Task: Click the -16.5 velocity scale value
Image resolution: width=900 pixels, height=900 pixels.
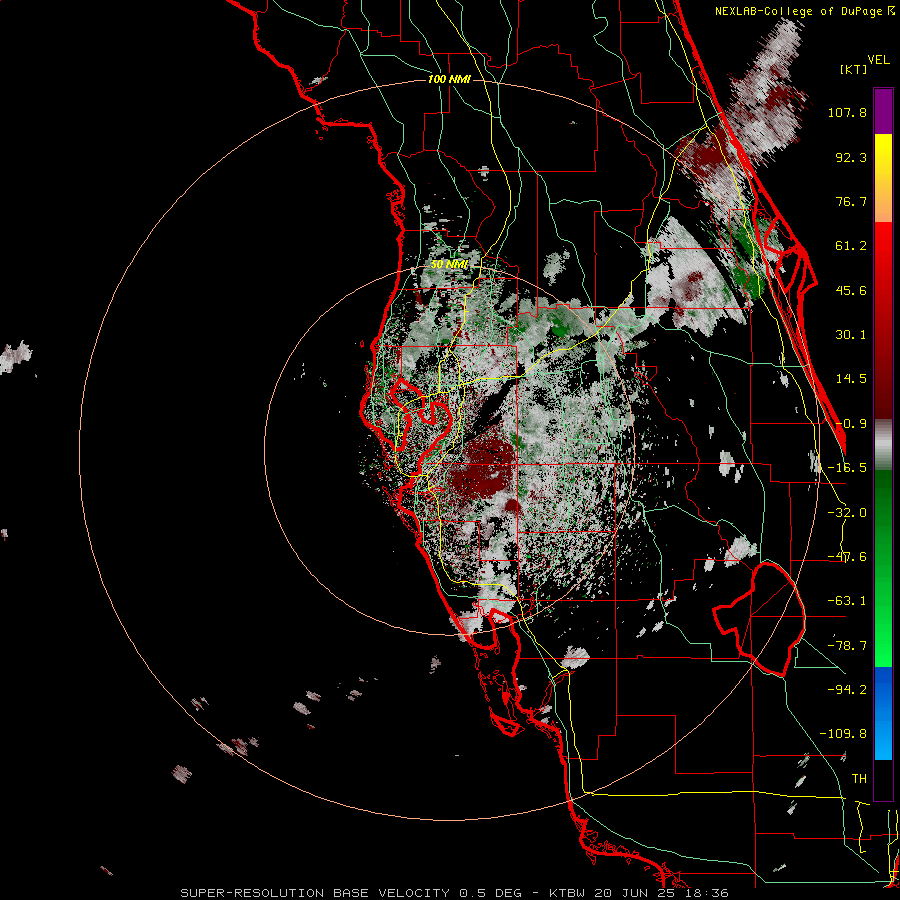Action: click(847, 468)
